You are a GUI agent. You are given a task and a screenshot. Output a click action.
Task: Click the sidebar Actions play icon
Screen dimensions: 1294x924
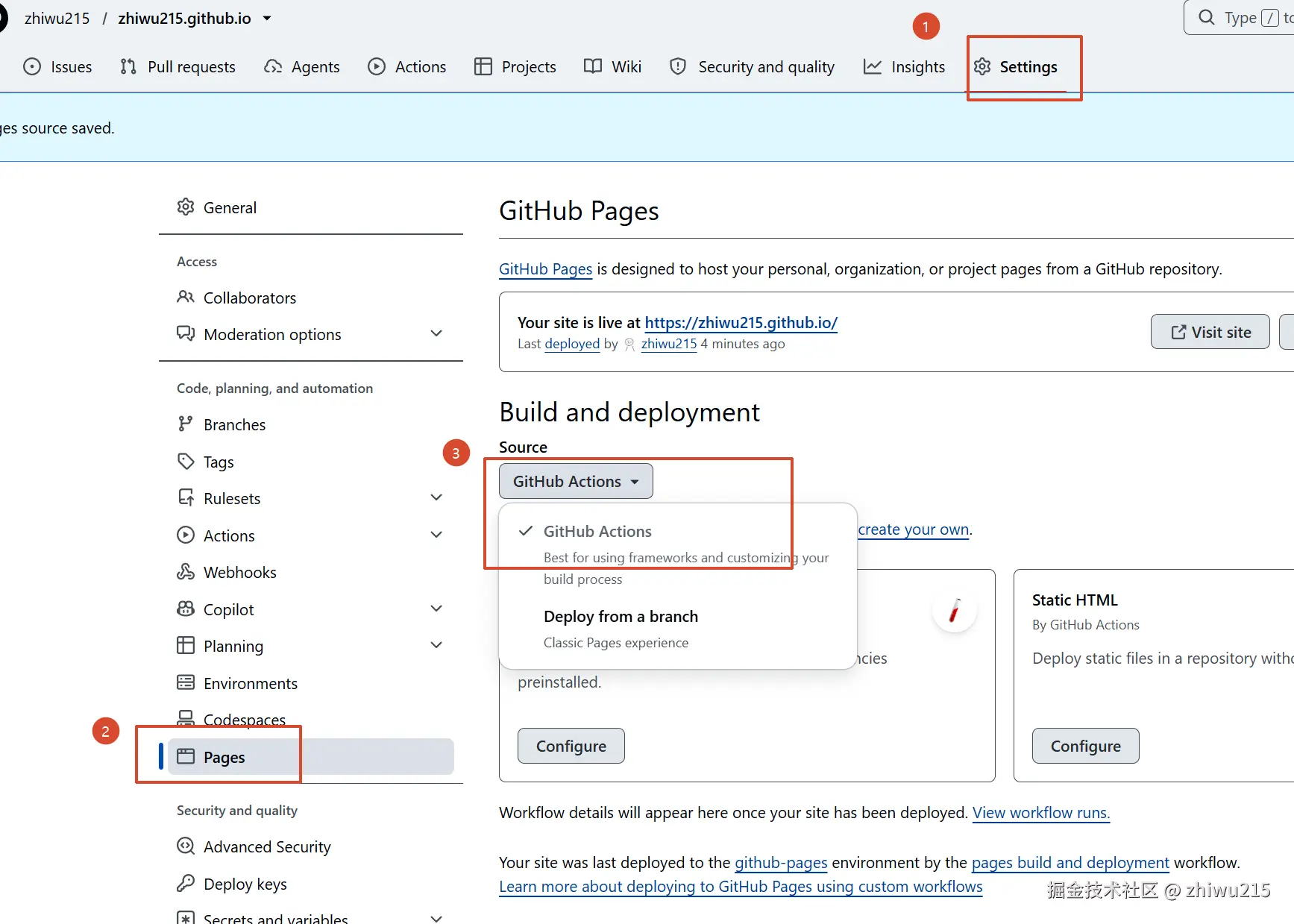click(186, 535)
